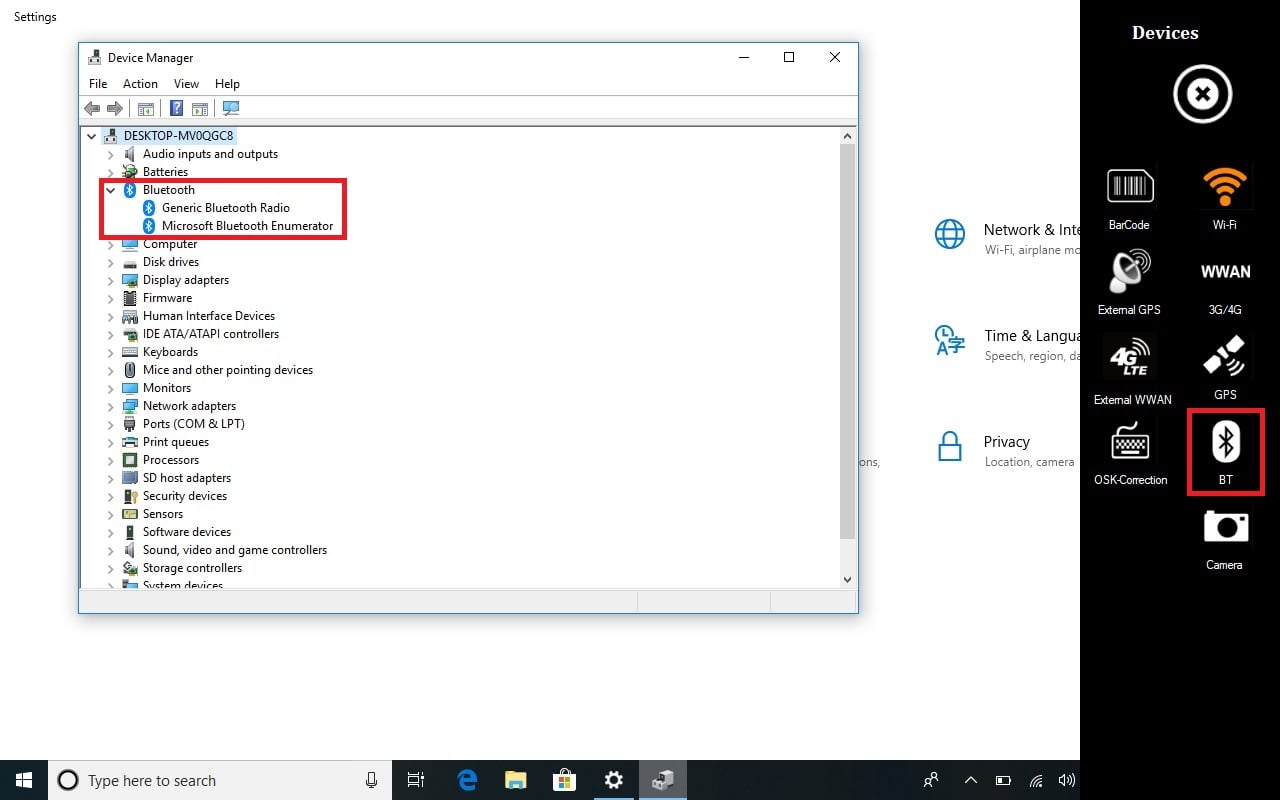1280x800 pixels.
Task: Open the View menu
Action: pyautogui.click(x=186, y=84)
